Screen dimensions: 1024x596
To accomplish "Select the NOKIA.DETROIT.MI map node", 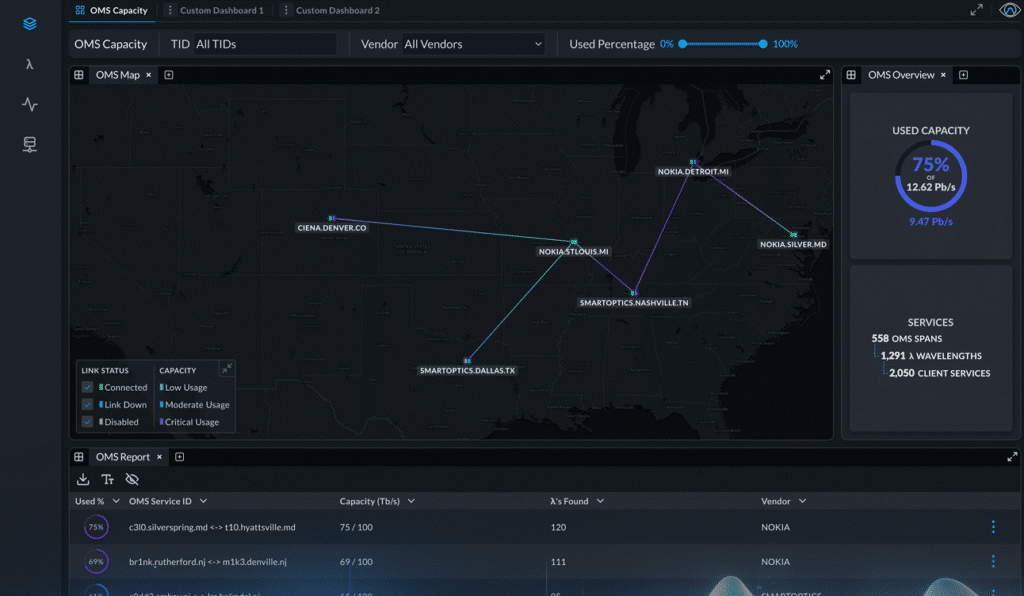I will [x=693, y=162].
